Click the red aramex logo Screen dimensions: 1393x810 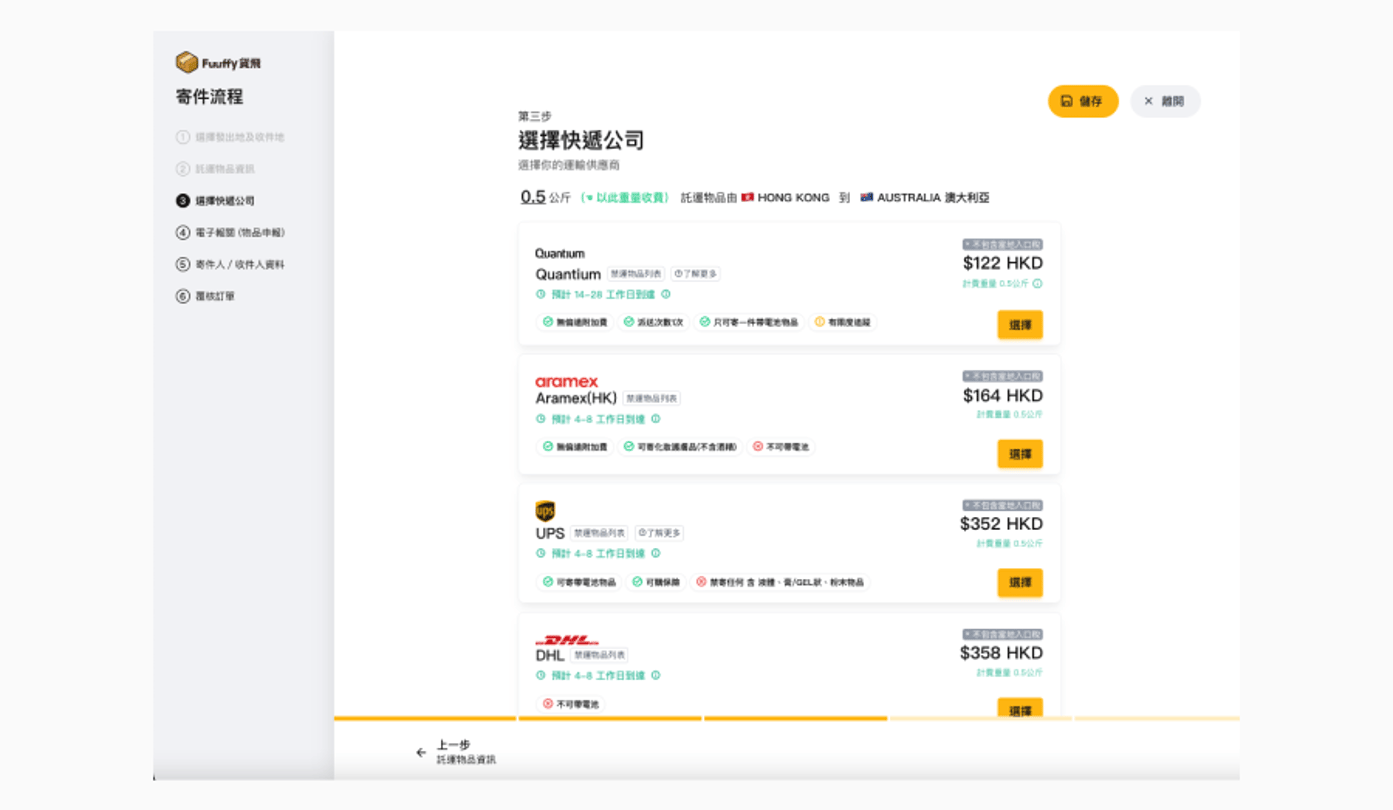(x=566, y=382)
